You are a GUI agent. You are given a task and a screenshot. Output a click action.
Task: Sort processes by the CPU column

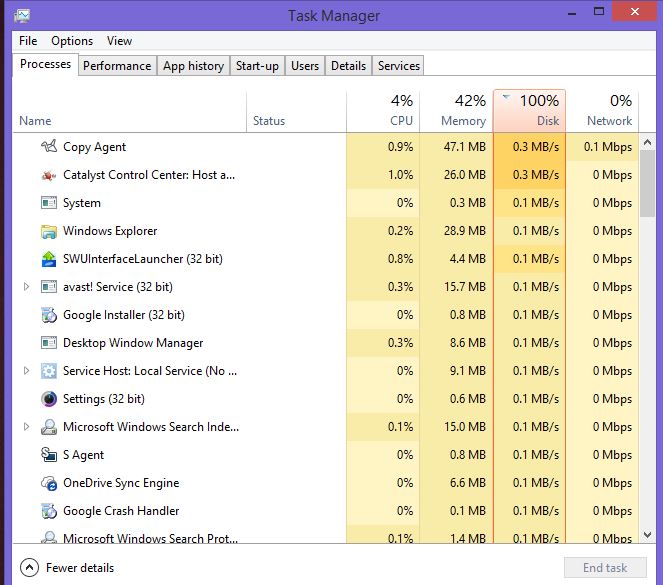[x=383, y=111]
